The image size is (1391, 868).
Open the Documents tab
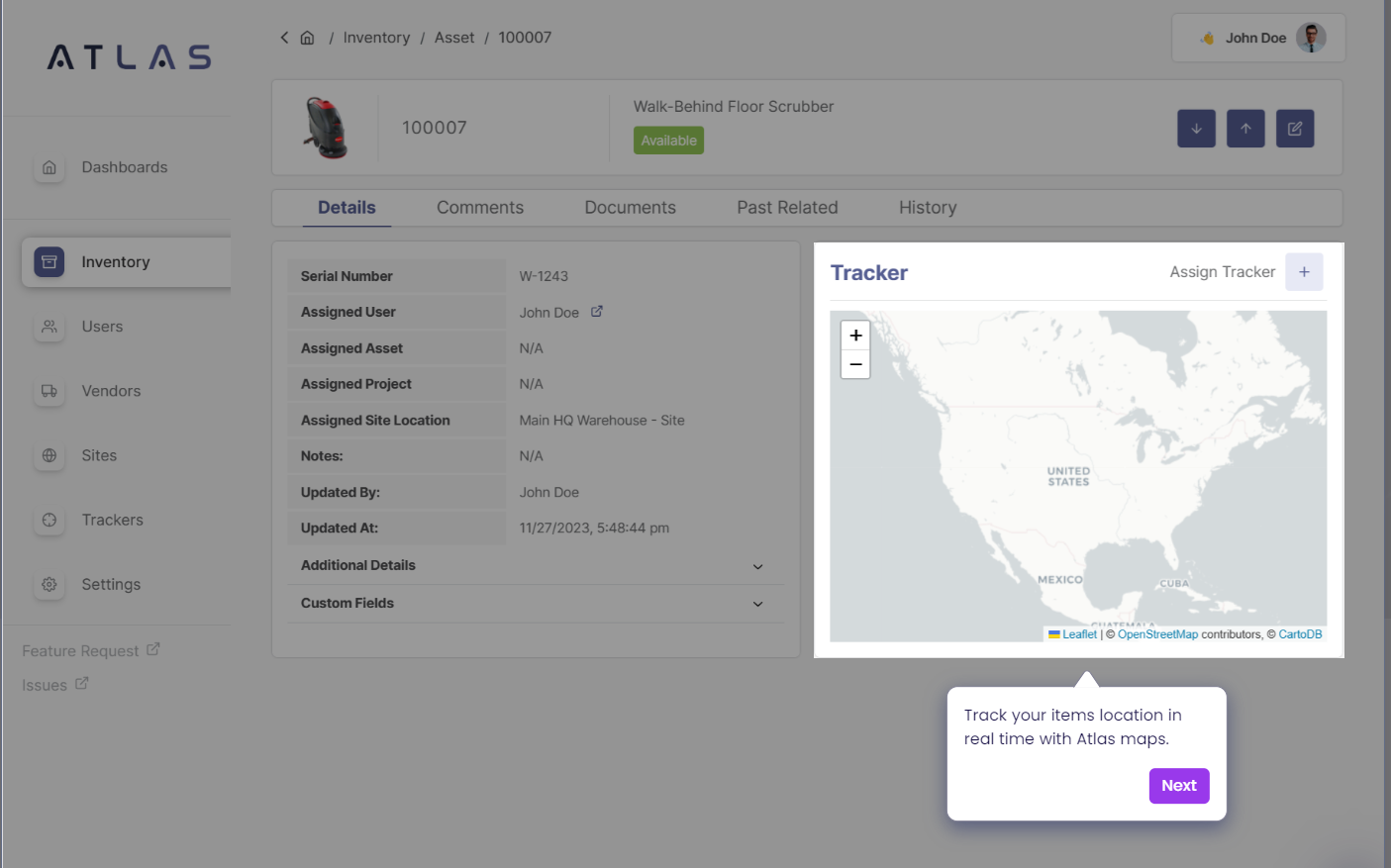(631, 208)
